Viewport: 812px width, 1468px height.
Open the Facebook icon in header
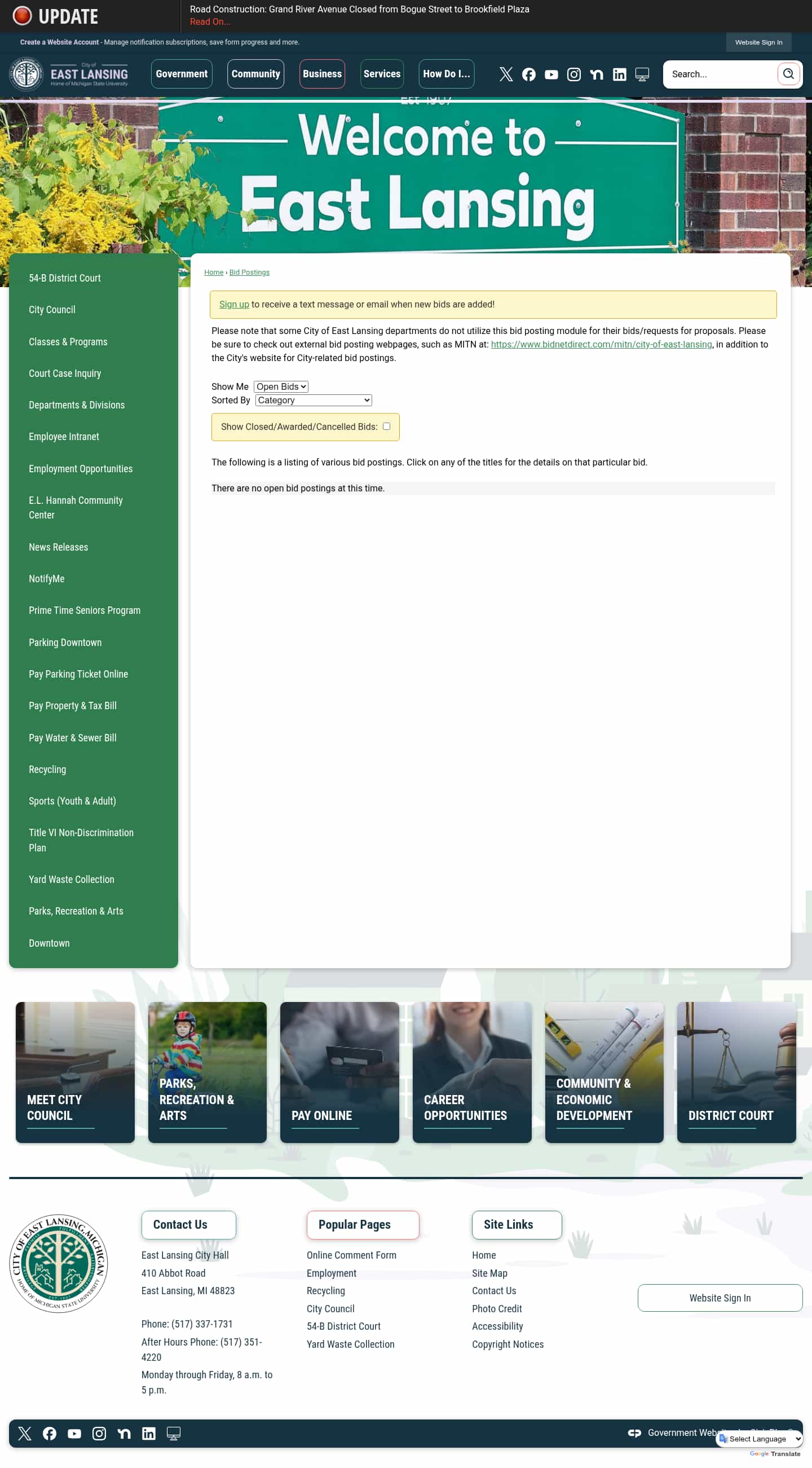tap(529, 74)
